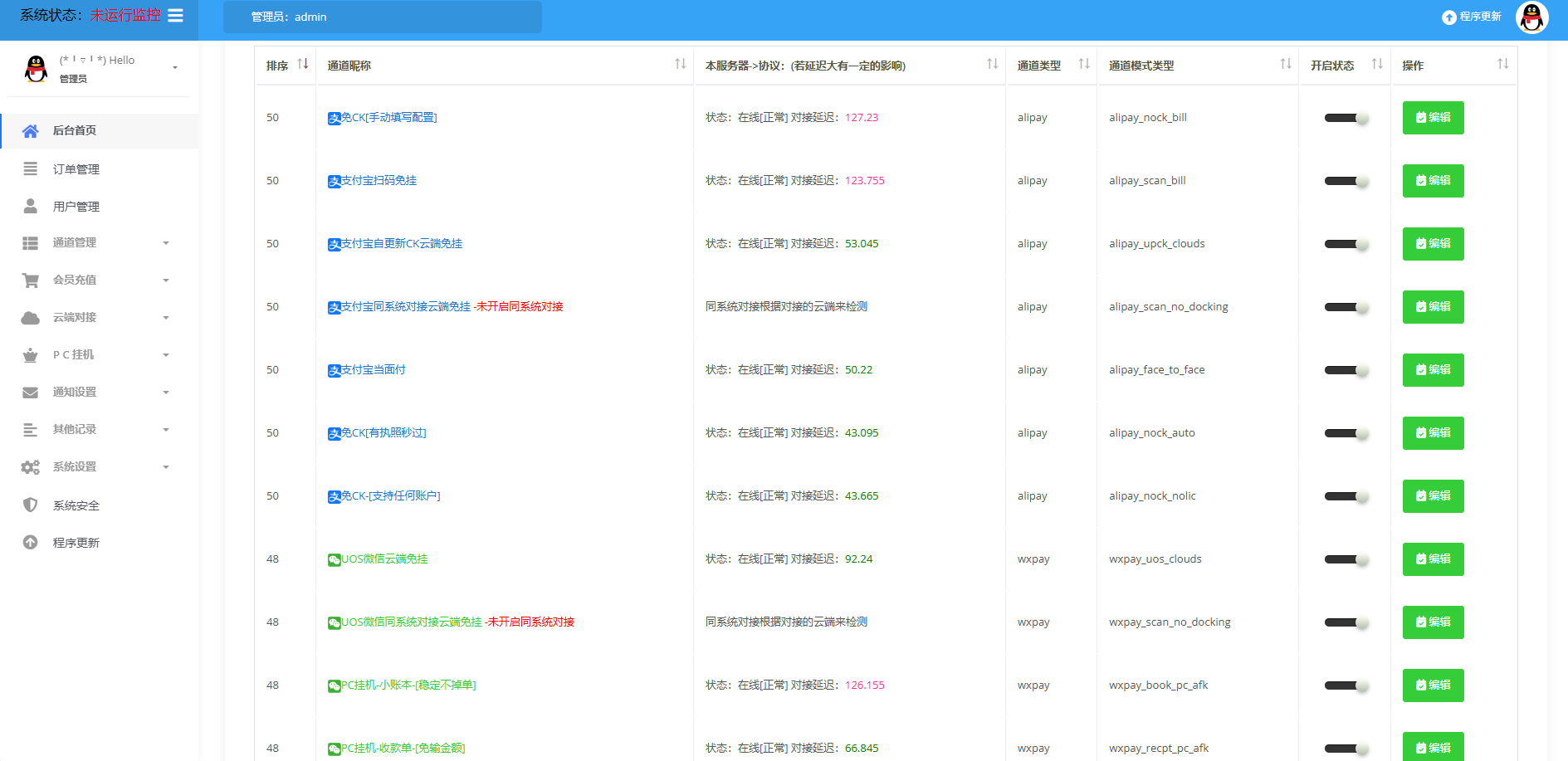The height and width of the screenshot is (761, 1568).
Task: Click 编辑 button for alipay_nock_bill row
Action: 1433,118
